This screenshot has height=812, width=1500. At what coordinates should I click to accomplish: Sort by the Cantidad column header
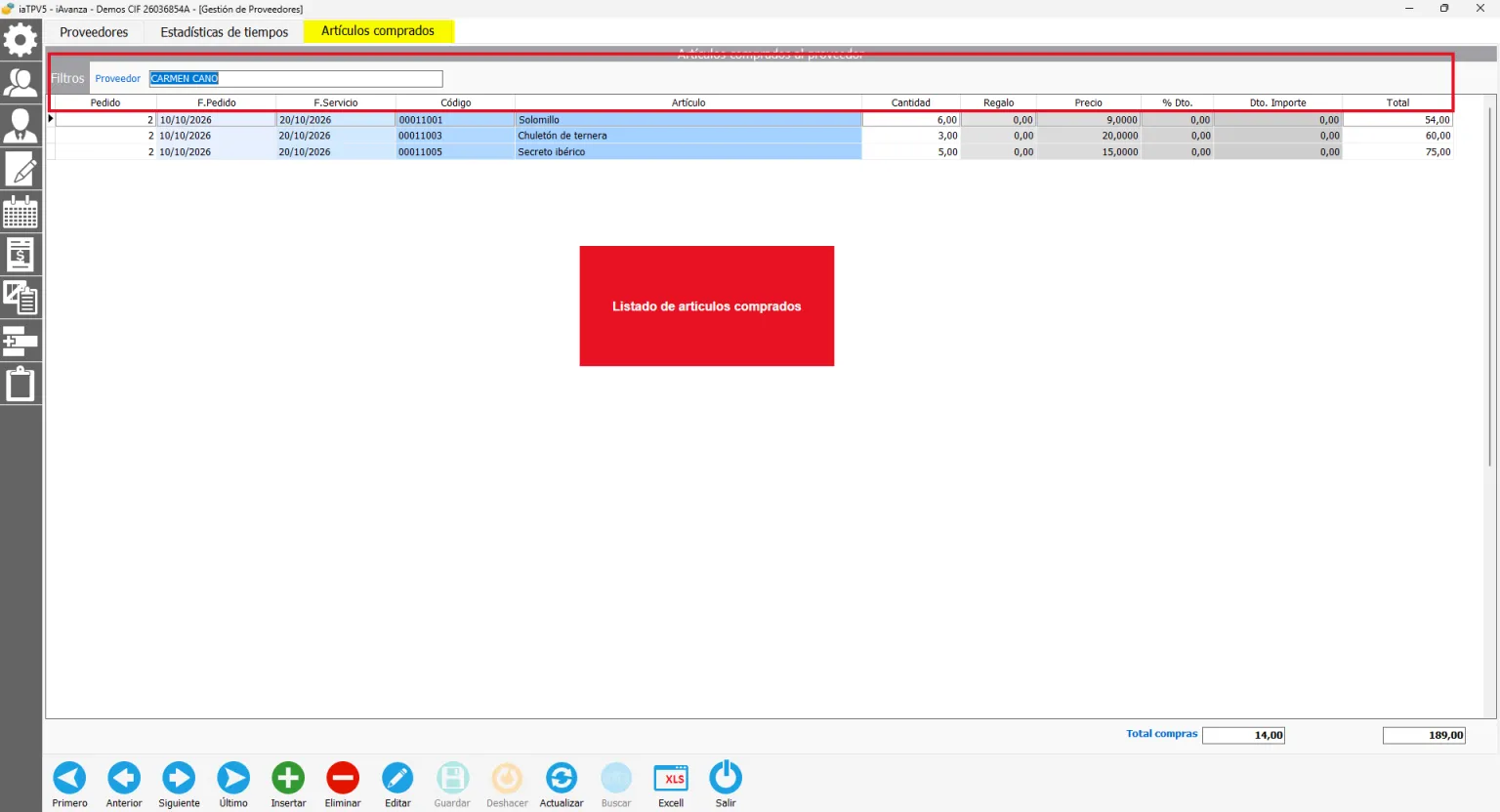[x=911, y=102]
